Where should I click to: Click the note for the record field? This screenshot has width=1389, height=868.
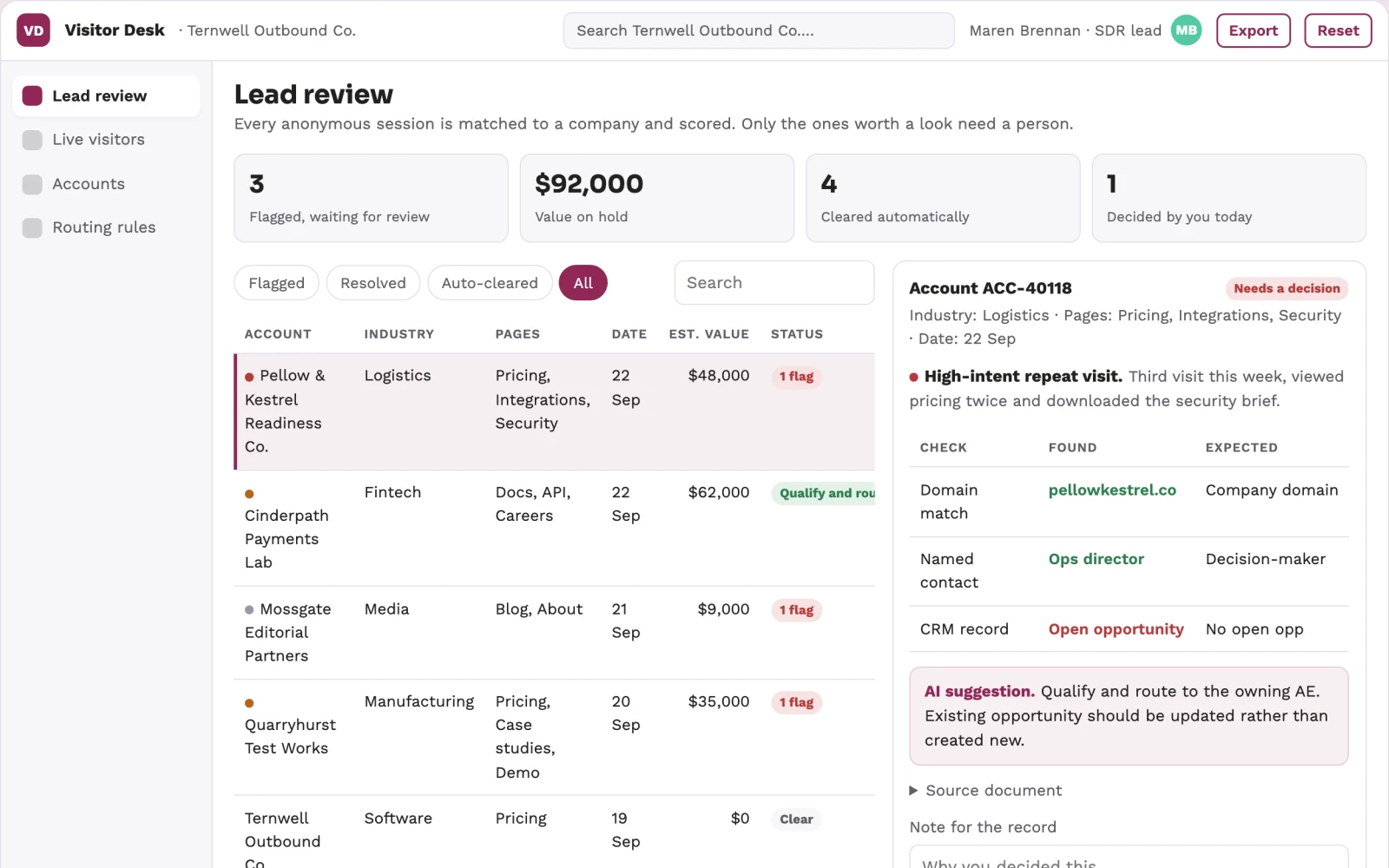[x=1129, y=857]
